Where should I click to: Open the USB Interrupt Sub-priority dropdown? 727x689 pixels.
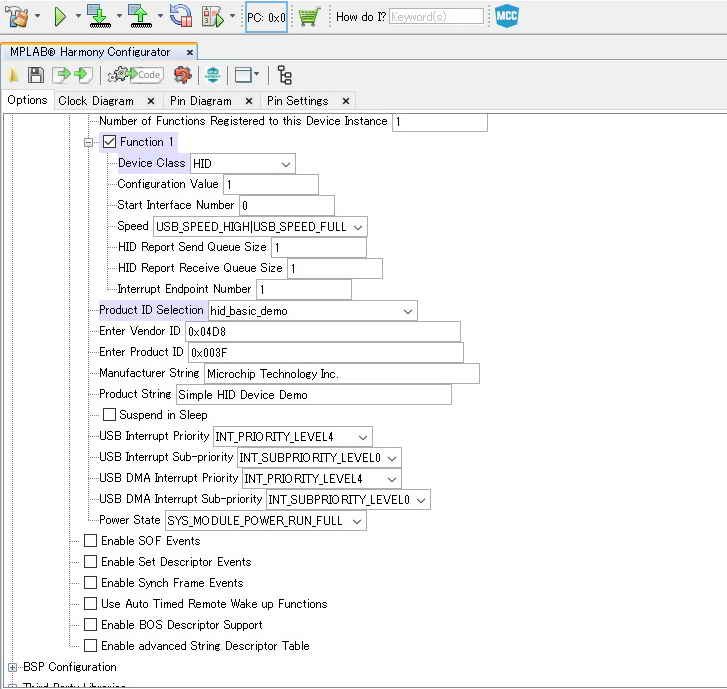coord(319,458)
